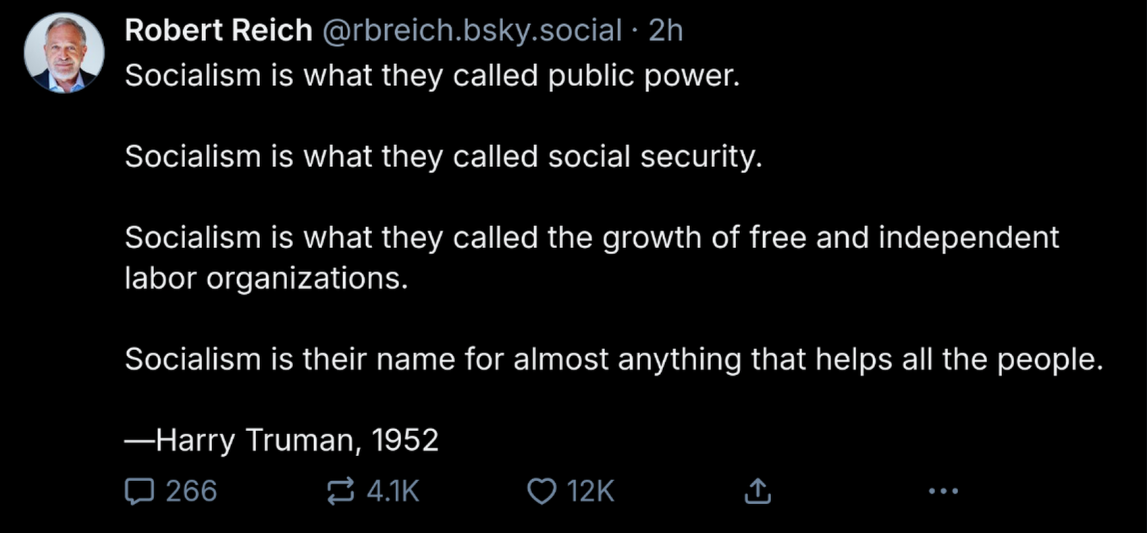Click the 12K like count

[590, 491]
